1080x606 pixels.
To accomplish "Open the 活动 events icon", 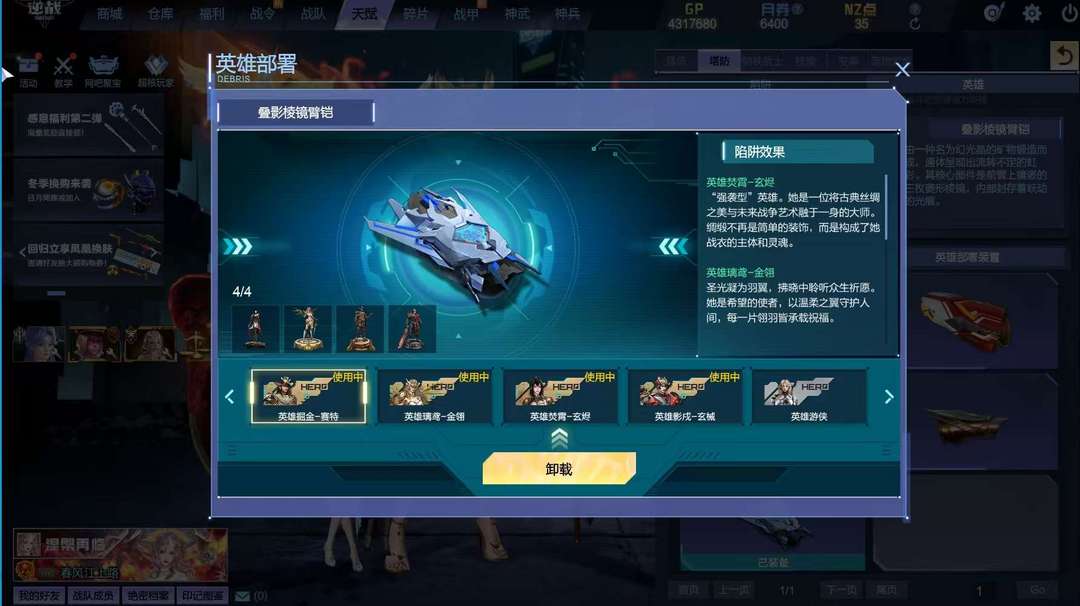I will click(28, 70).
